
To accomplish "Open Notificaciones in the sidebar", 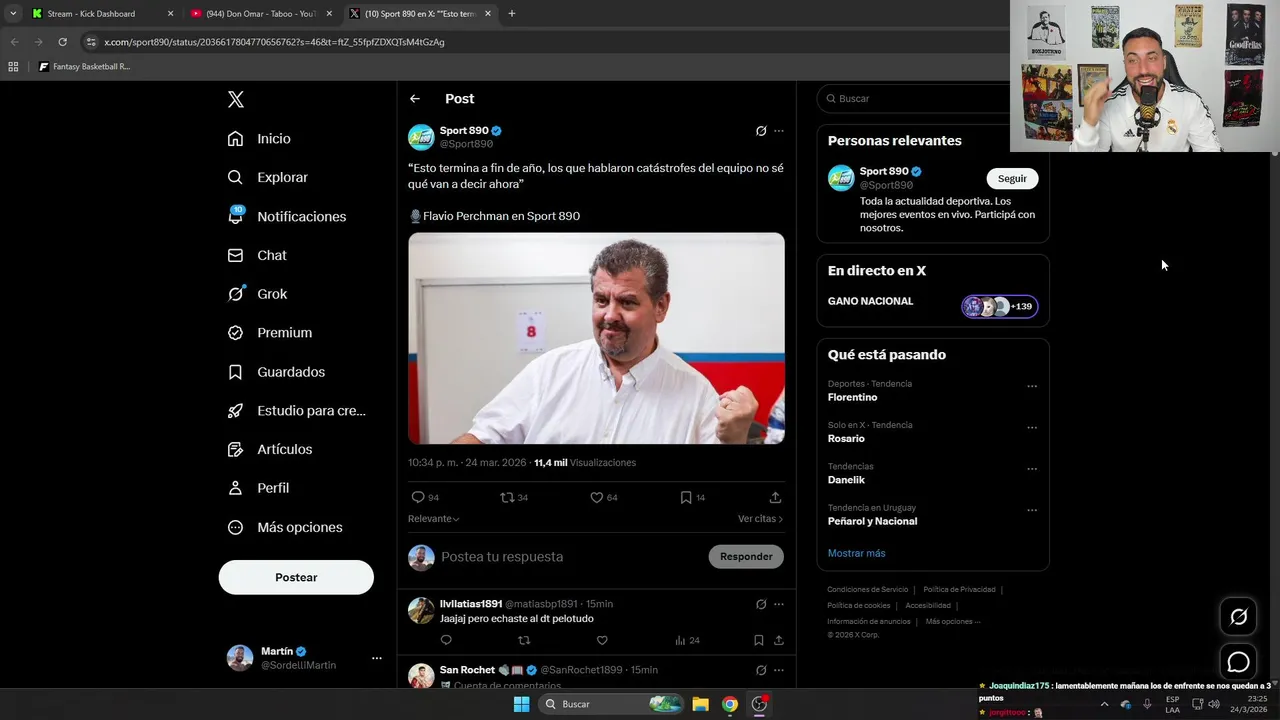I will 286,216.
